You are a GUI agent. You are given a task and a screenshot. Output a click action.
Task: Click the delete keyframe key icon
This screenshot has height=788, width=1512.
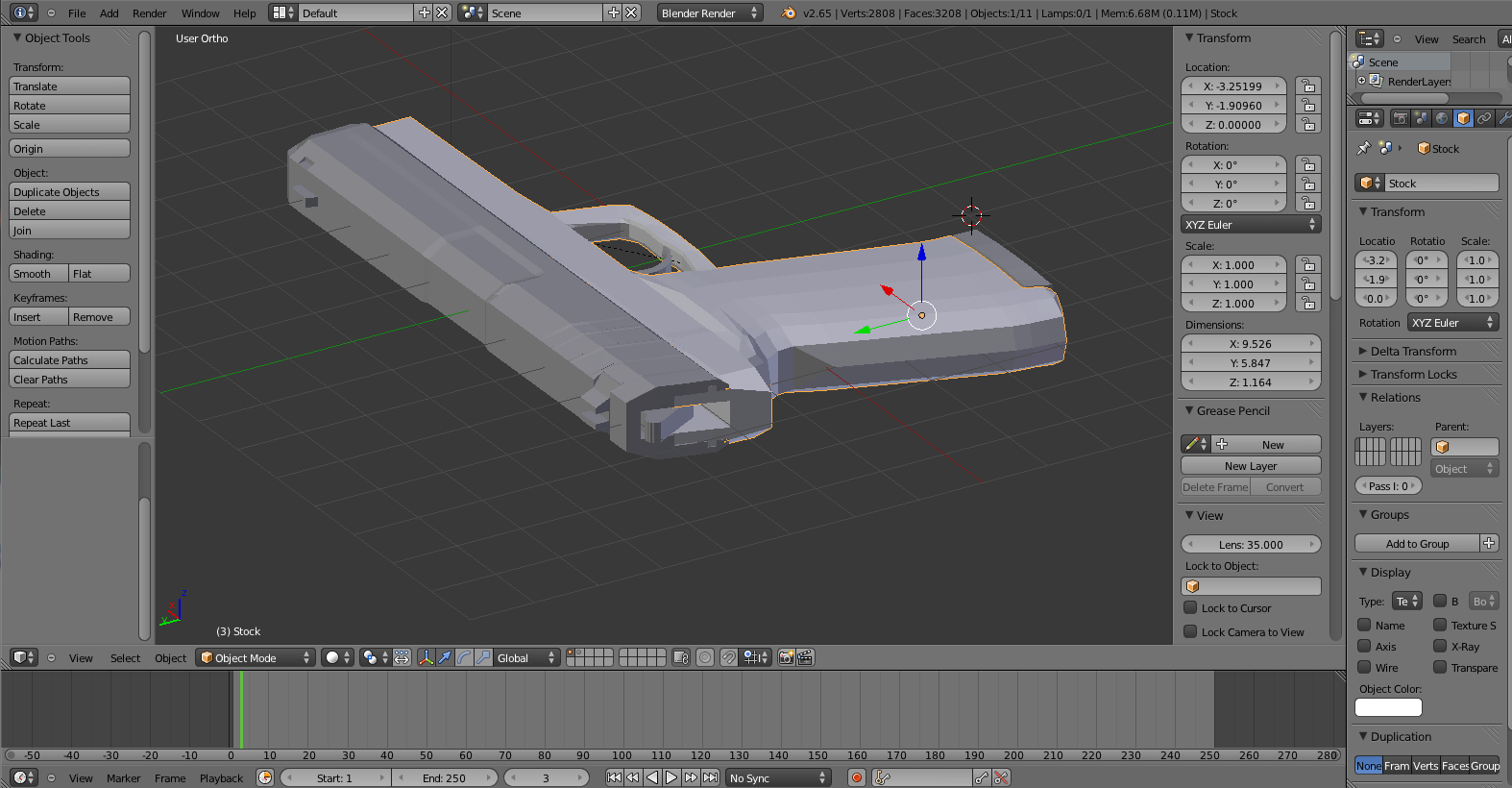tap(1000, 777)
